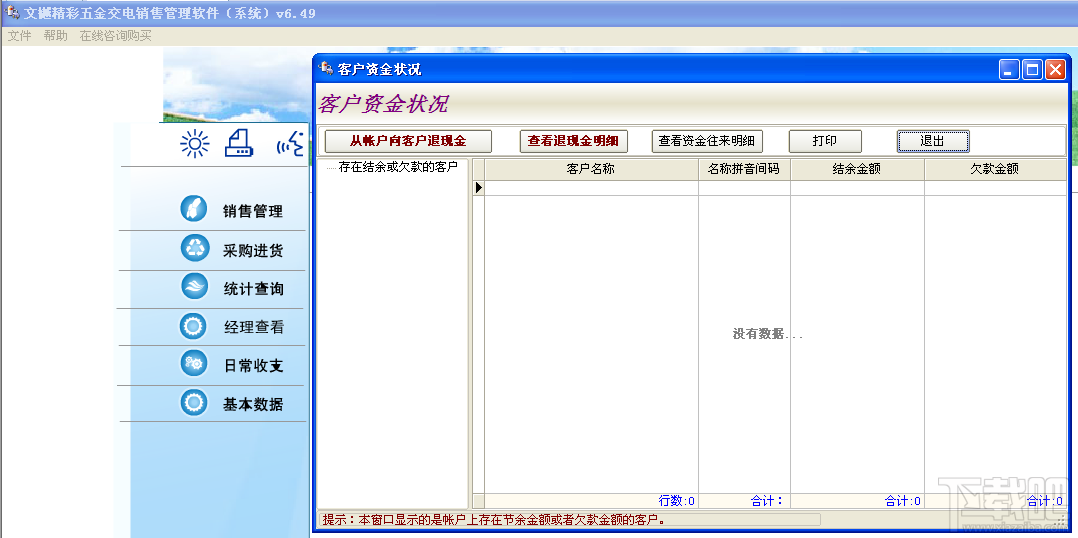This screenshot has height=538, width=1078.
Task: Click the main application title bar icon
Action: coord(12,12)
